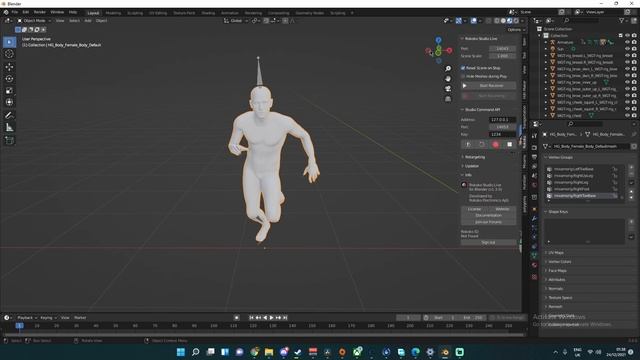This screenshot has width=640, height=360.
Task: Expand the UV Maps panel
Action: coord(556,253)
